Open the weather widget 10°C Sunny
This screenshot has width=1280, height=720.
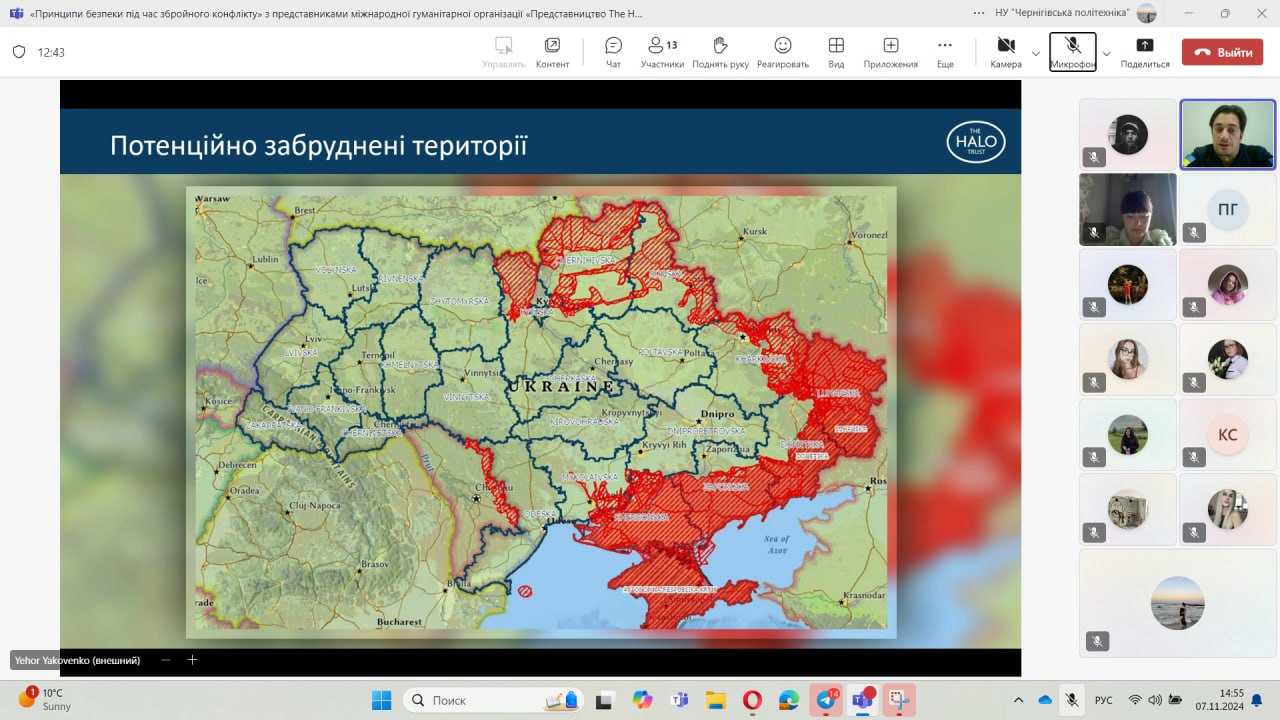click(45, 699)
